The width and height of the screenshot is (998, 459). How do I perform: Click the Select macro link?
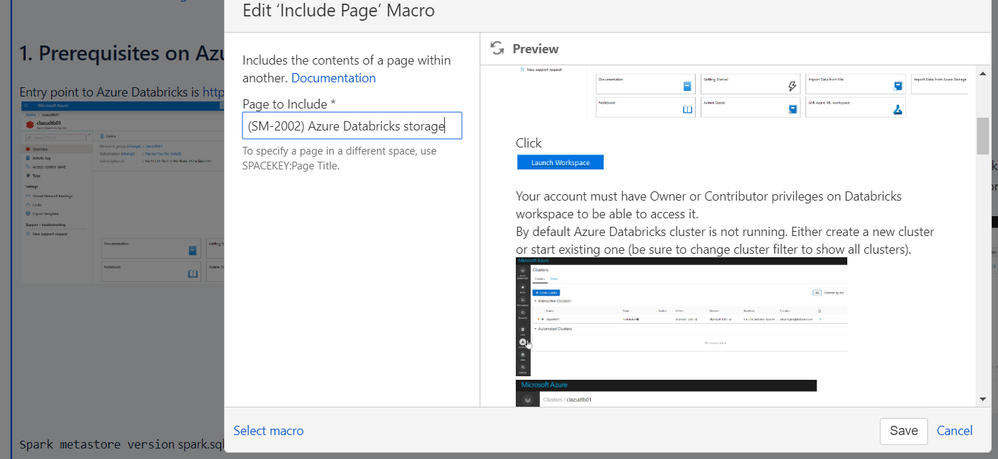pos(269,431)
